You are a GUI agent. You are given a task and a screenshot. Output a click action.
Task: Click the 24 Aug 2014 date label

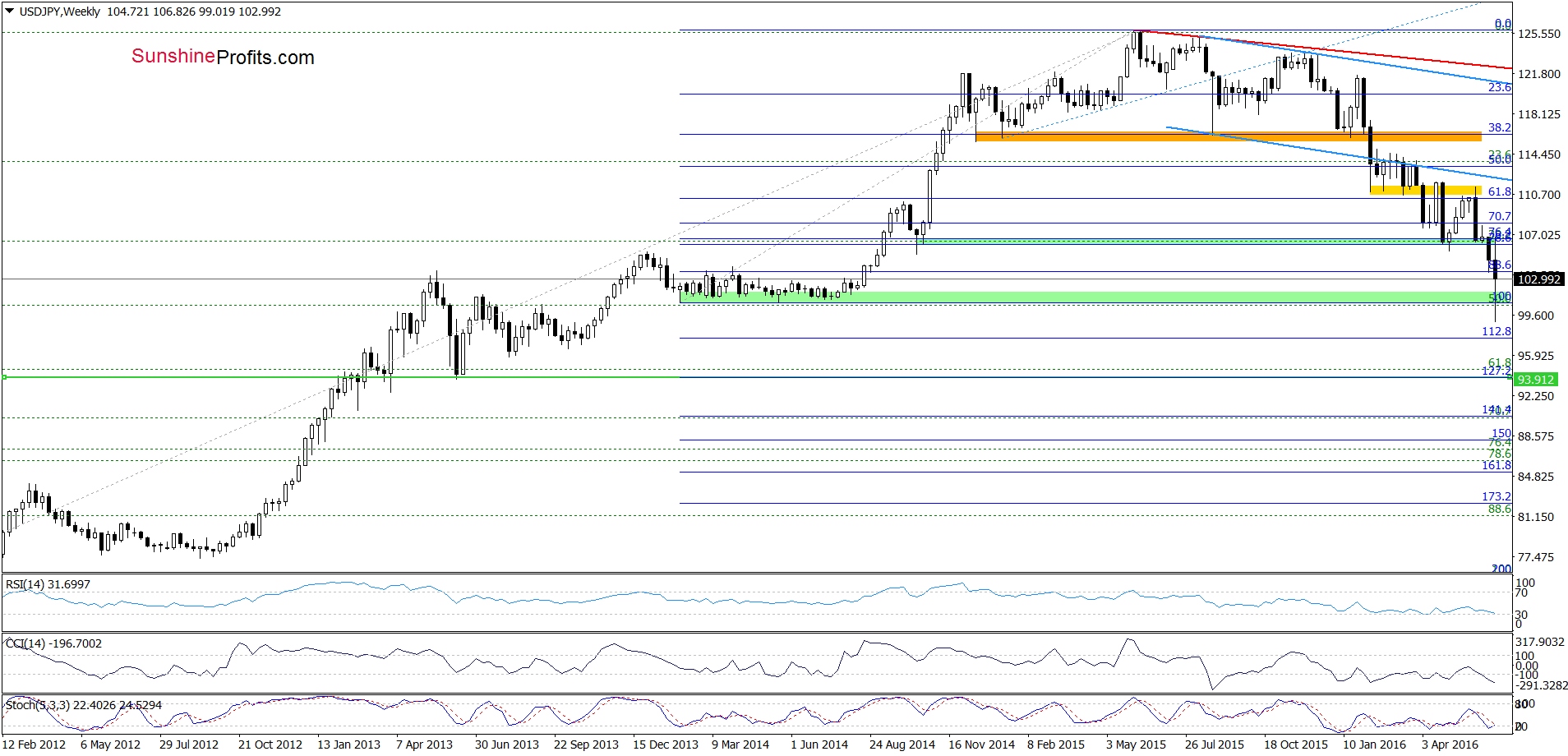902,744
